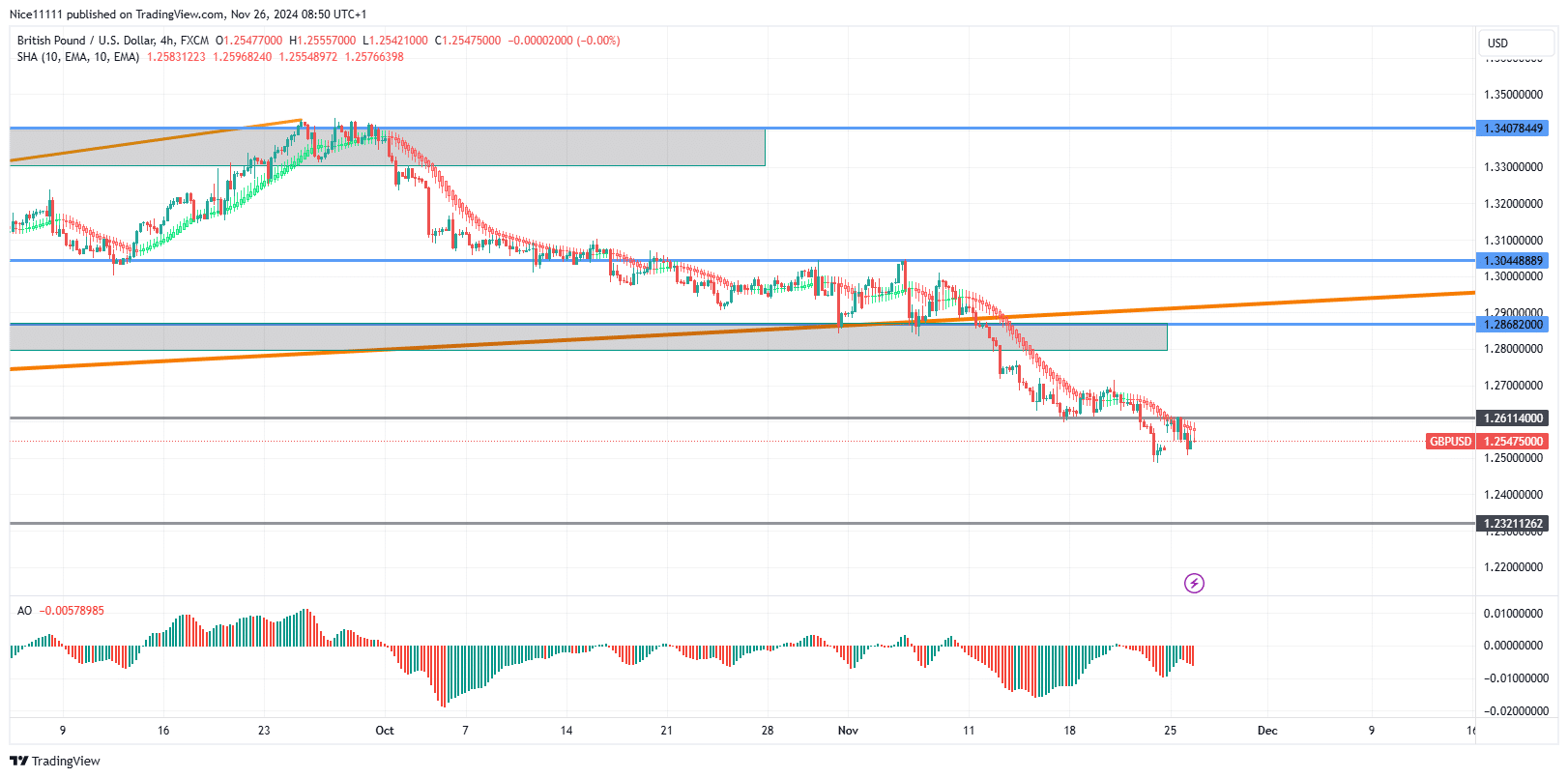
Task: Click the Nov label on time axis
Action: [x=848, y=731]
